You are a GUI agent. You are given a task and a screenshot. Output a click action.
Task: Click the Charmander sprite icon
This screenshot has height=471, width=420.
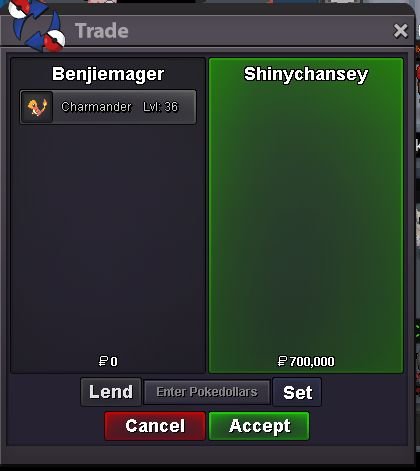point(37,107)
